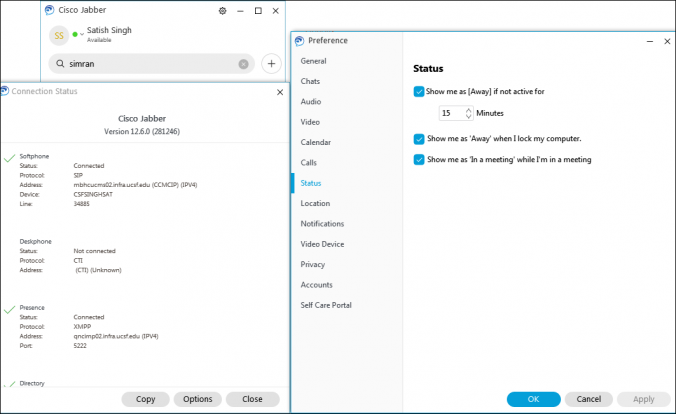Image resolution: width=676 pixels, height=414 pixels.
Task: Minimize the Cisco Jabber main window
Action: tap(241, 11)
